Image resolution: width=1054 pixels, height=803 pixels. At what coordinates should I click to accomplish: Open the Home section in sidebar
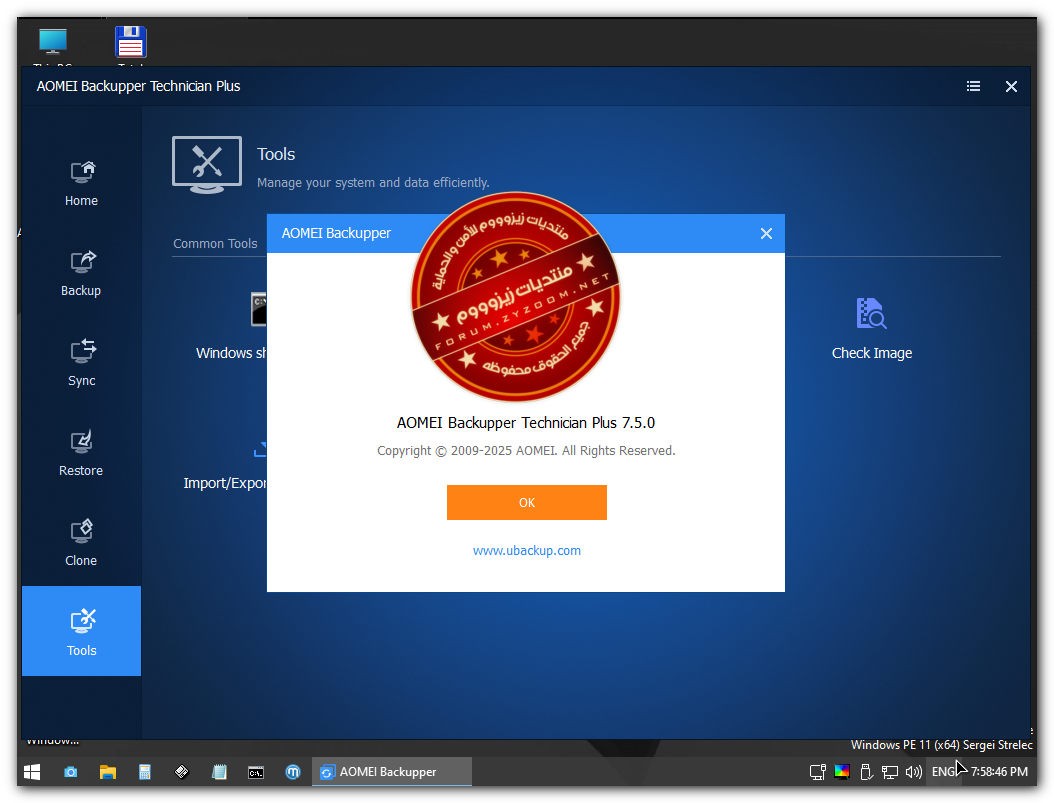coord(81,183)
